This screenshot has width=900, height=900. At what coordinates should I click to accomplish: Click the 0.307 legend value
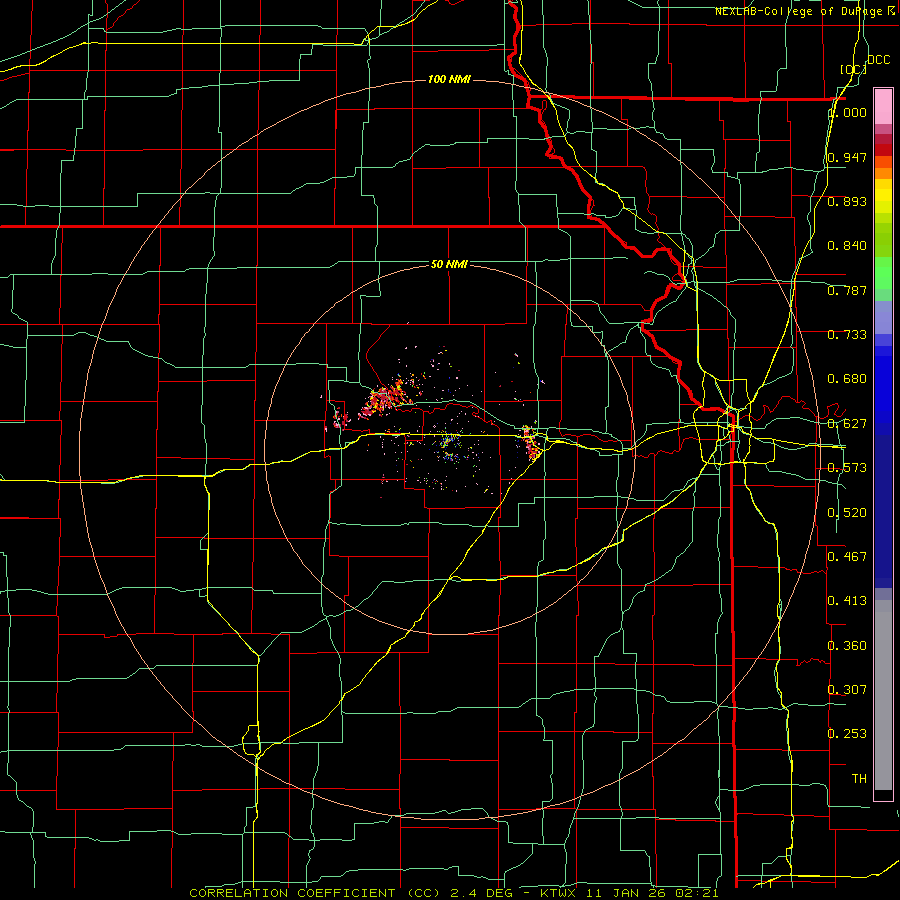point(847,689)
